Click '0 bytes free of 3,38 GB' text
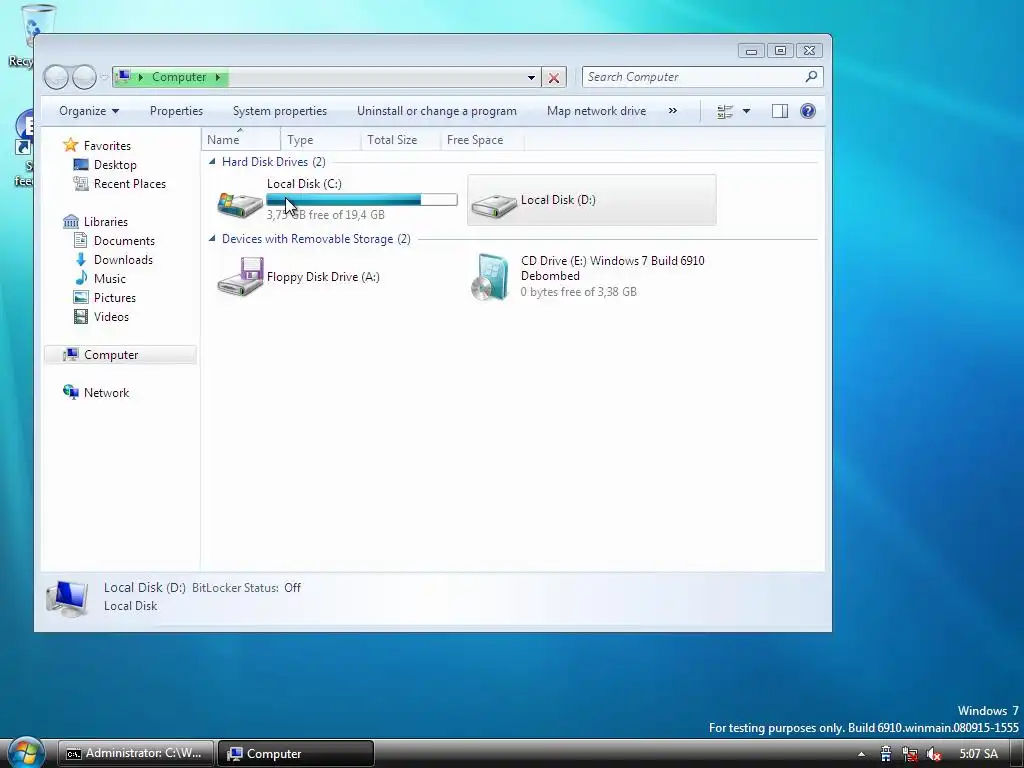Screen dimensions: 1024x768 click(x=579, y=292)
